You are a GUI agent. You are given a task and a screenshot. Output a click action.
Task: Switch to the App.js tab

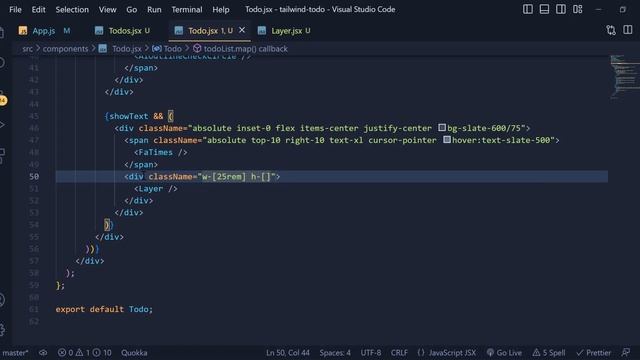click(x=44, y=31)
